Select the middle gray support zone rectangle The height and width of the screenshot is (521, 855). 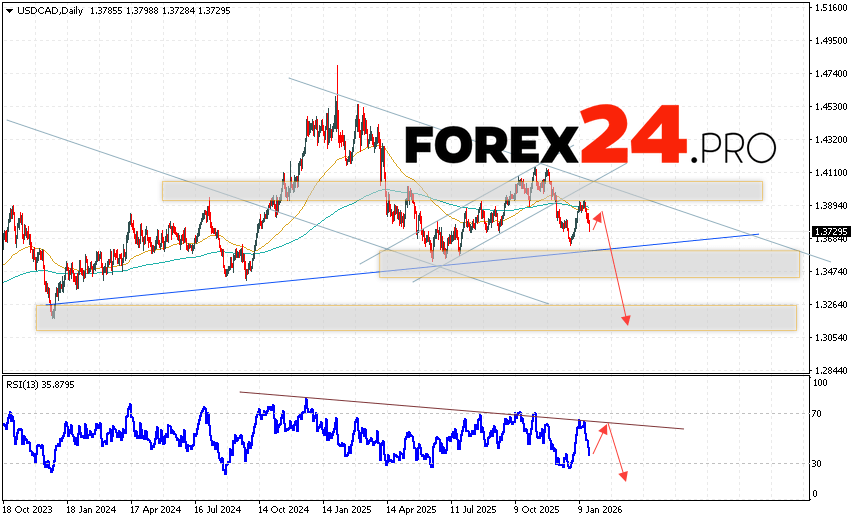click(589, 264)
